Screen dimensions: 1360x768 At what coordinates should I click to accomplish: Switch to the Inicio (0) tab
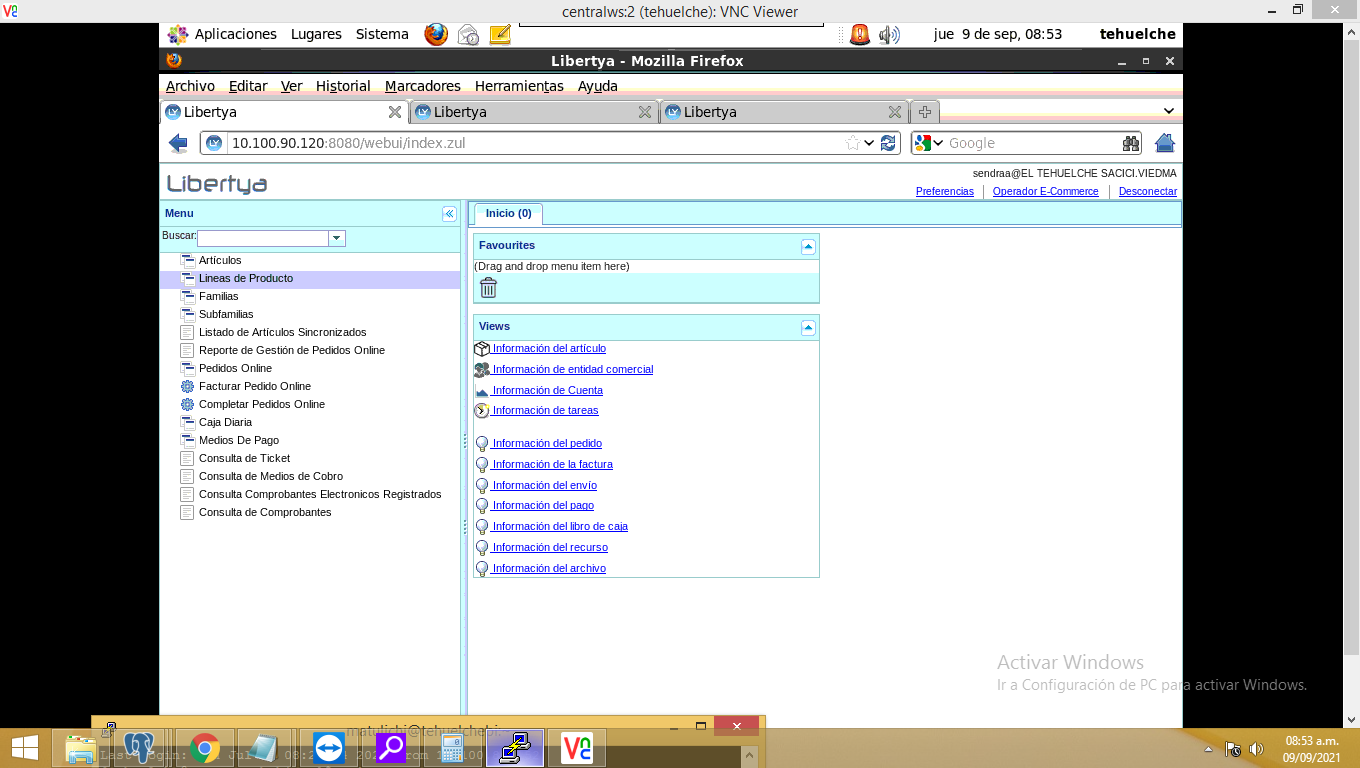pyautogui.click(x=508, y=213)
